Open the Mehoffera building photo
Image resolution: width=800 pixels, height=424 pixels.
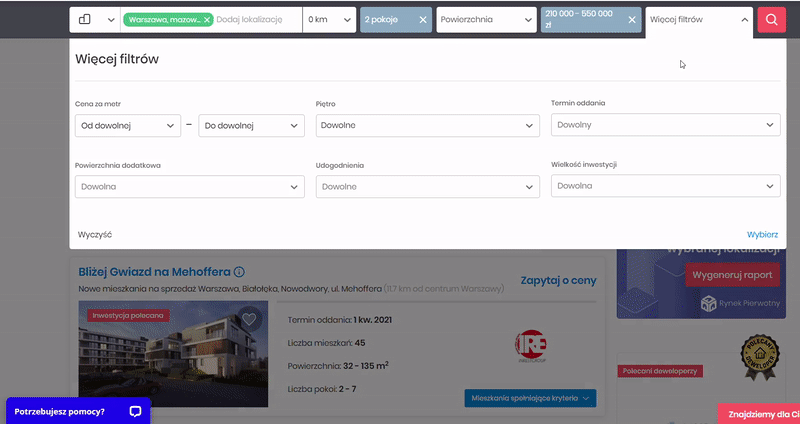(x=173, y=354)
